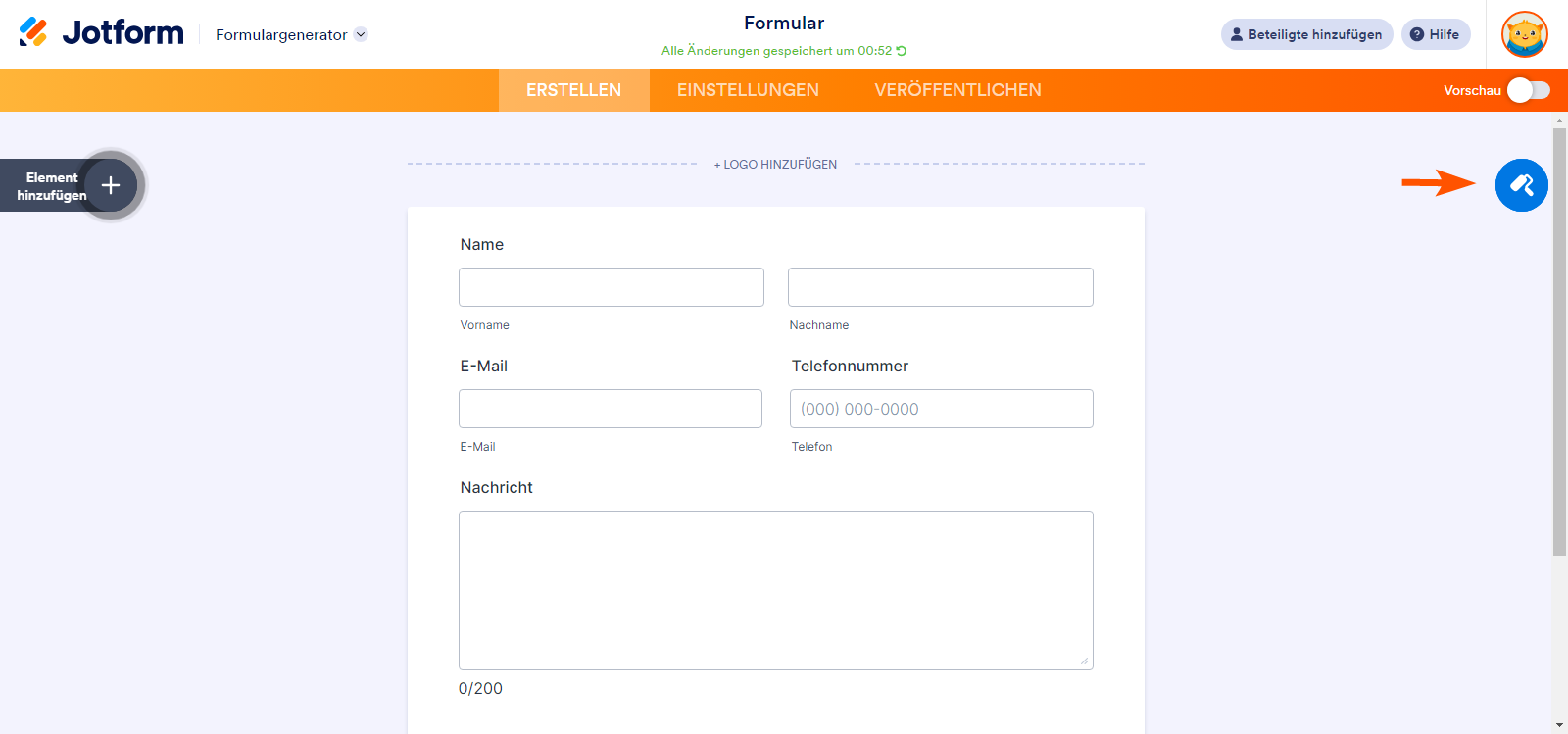The width and height of the screenshot is (1568, 734).
Task: Switch to the EINSTELLUNGEN tab
Action: (x=748, y=90)
